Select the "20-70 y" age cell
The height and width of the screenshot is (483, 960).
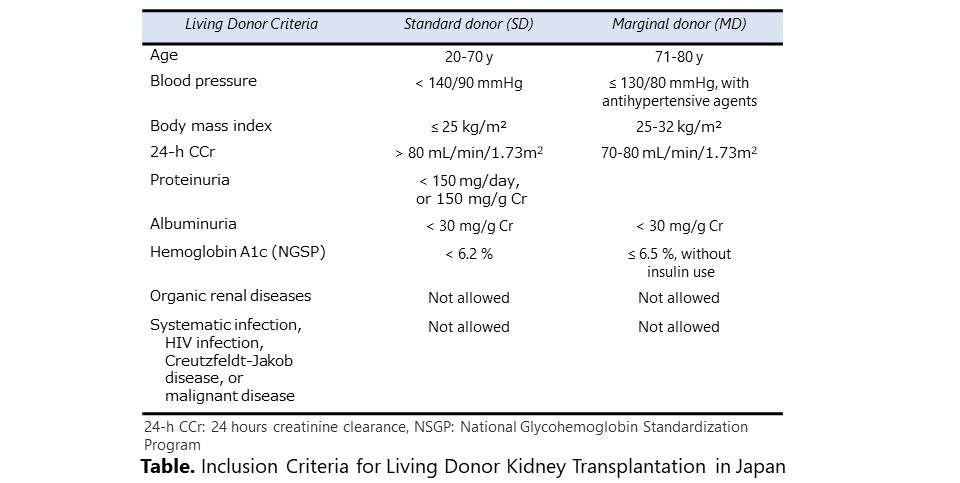pyautogui.click(x=468, y=57)
